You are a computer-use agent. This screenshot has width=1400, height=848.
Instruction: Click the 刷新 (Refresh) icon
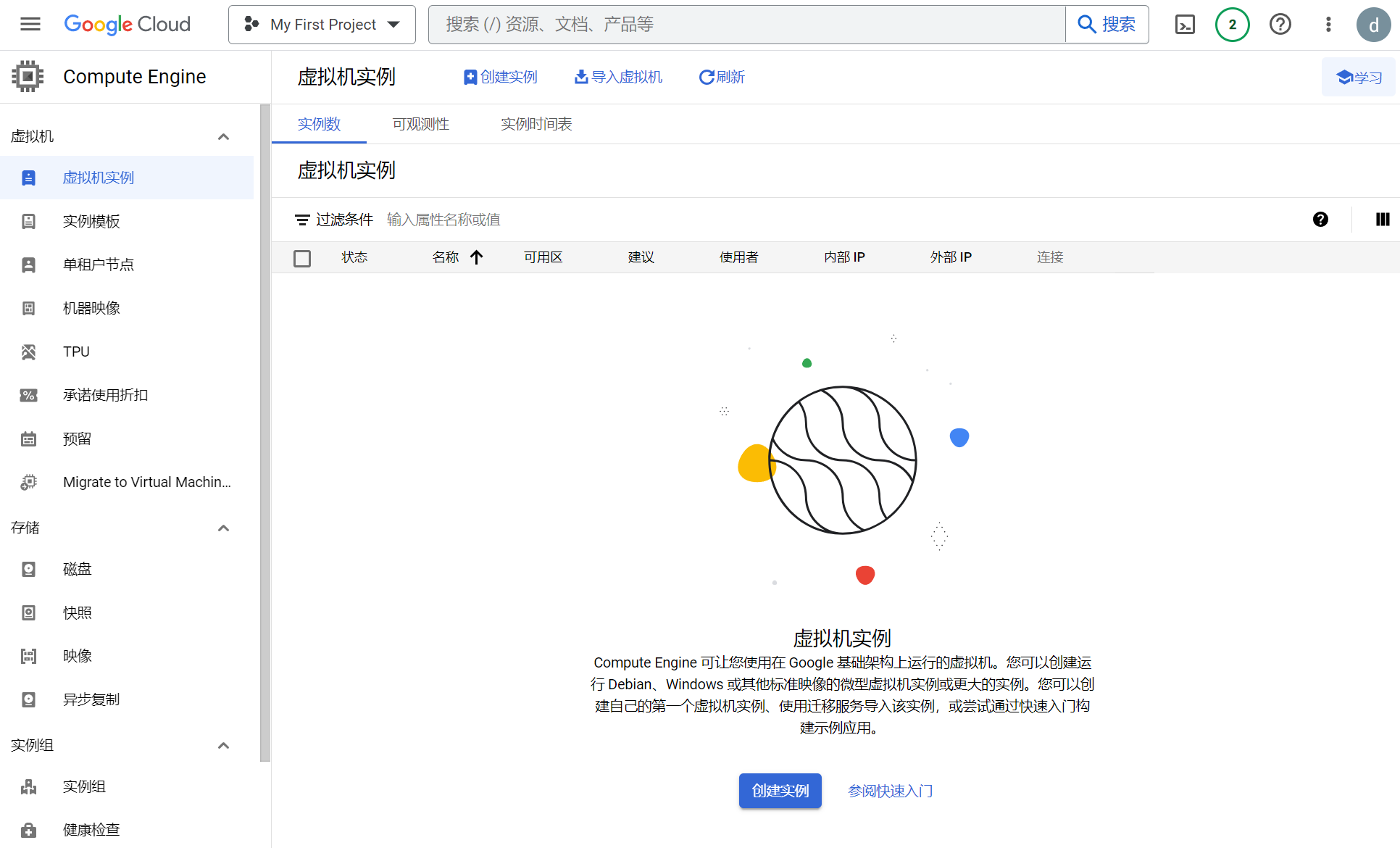tap(706, 77)
